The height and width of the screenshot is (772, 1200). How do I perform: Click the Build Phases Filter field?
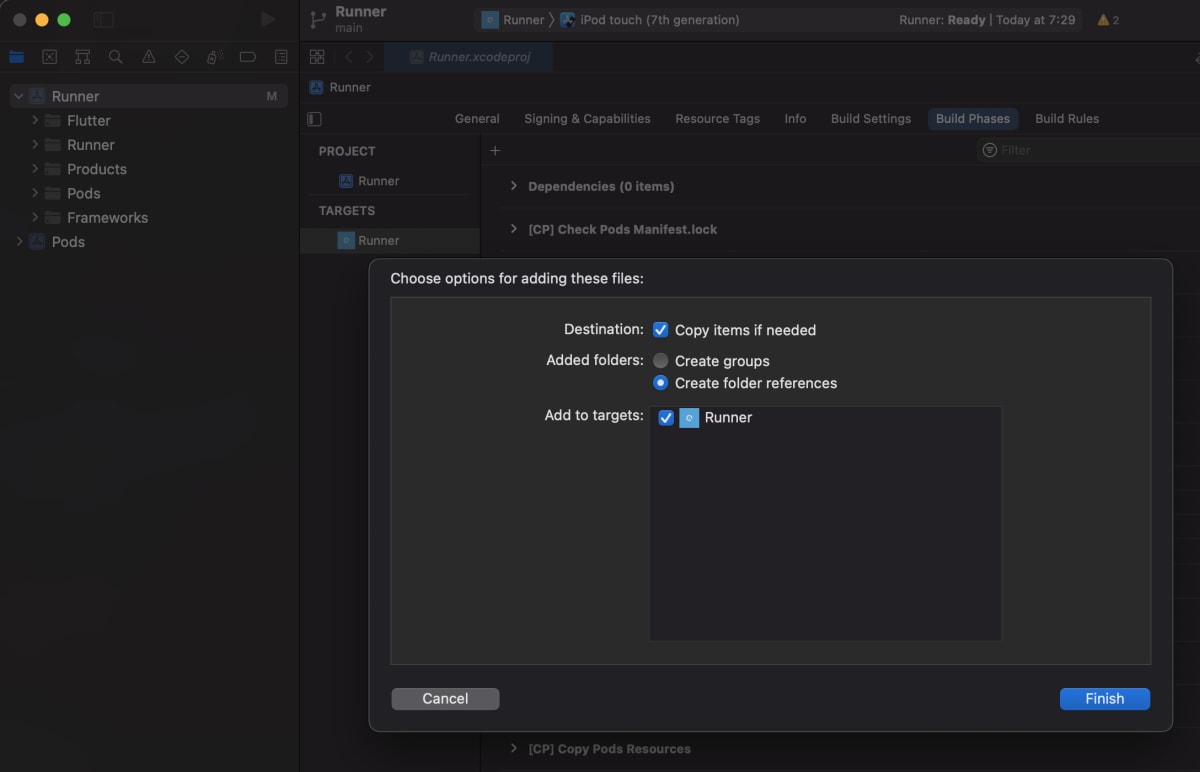click(1088, 150)
